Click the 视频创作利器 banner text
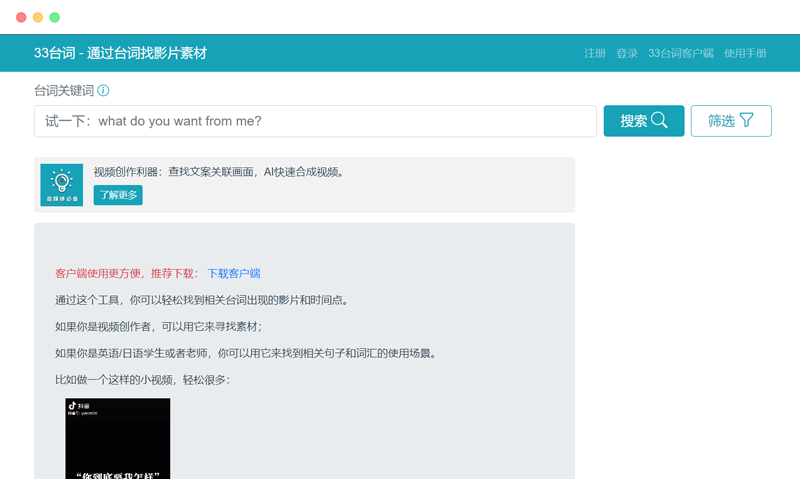The width and height of the screenshot is (800, 479). (220, 172)
